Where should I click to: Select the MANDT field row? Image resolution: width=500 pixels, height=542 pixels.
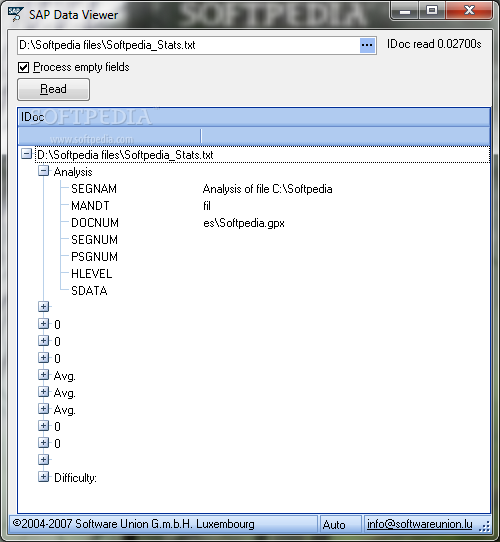pos(90,206)
